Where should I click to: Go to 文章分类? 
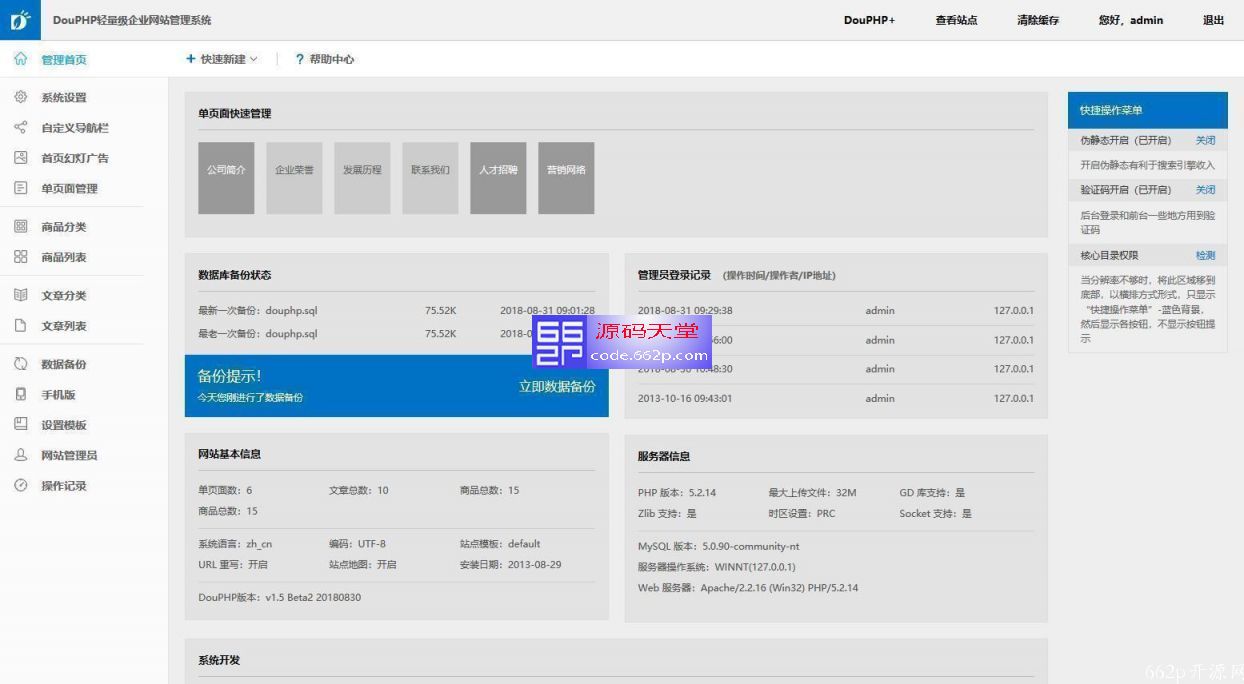coord(64,295)
